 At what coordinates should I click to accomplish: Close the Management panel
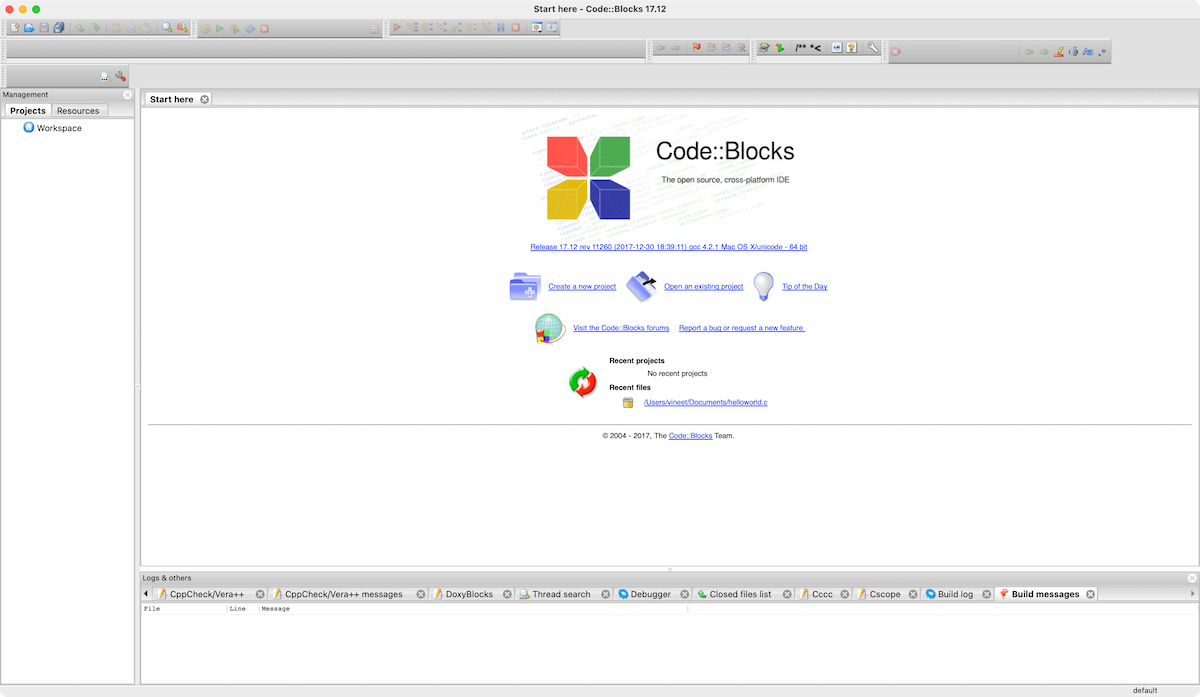pos(127,95)
